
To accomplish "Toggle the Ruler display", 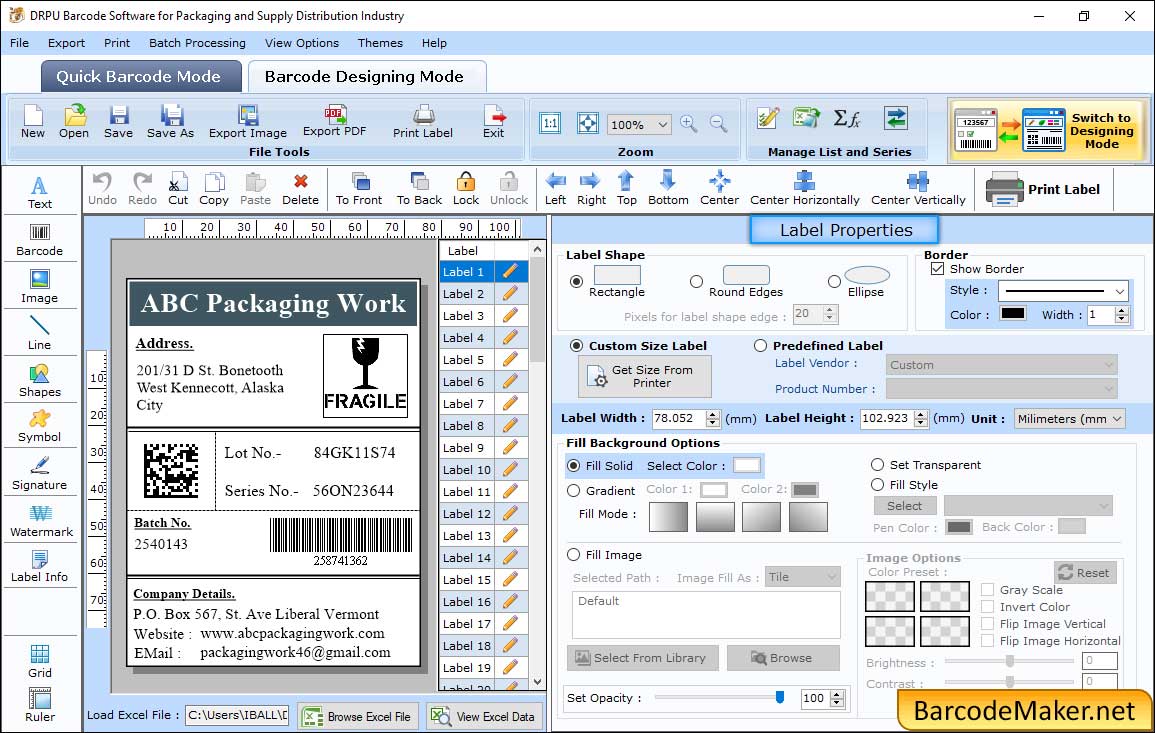I will coord(40,706).
